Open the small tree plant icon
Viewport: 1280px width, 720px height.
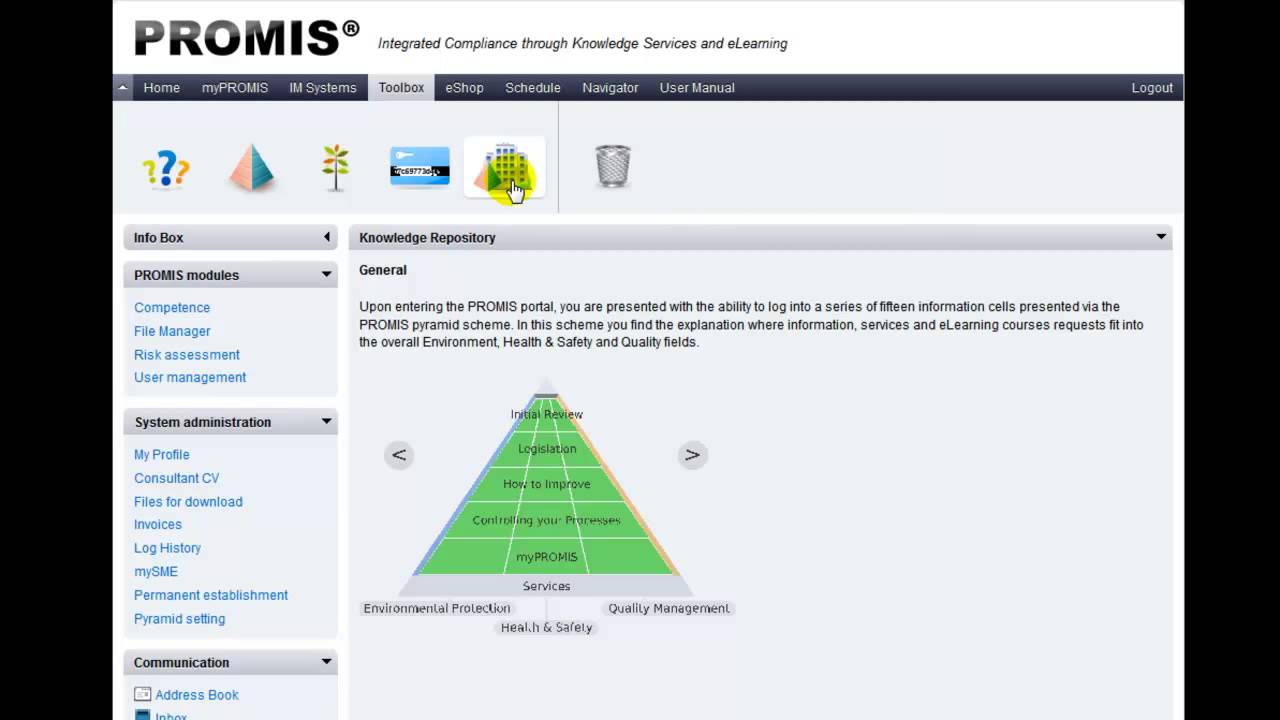(336, 168)
